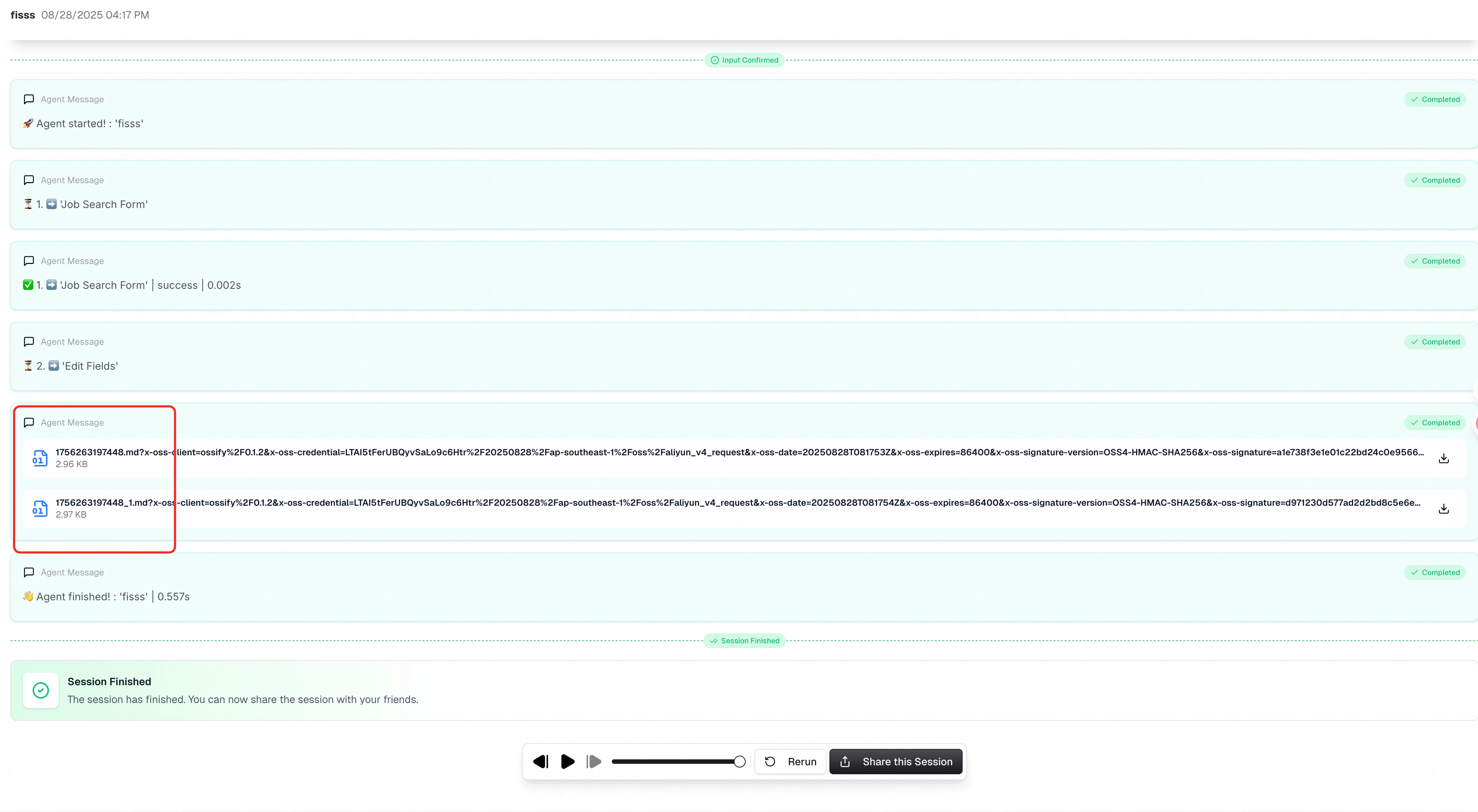
Task: Click text "2. 'Edit Fields'"
Action: coord(77,366)
